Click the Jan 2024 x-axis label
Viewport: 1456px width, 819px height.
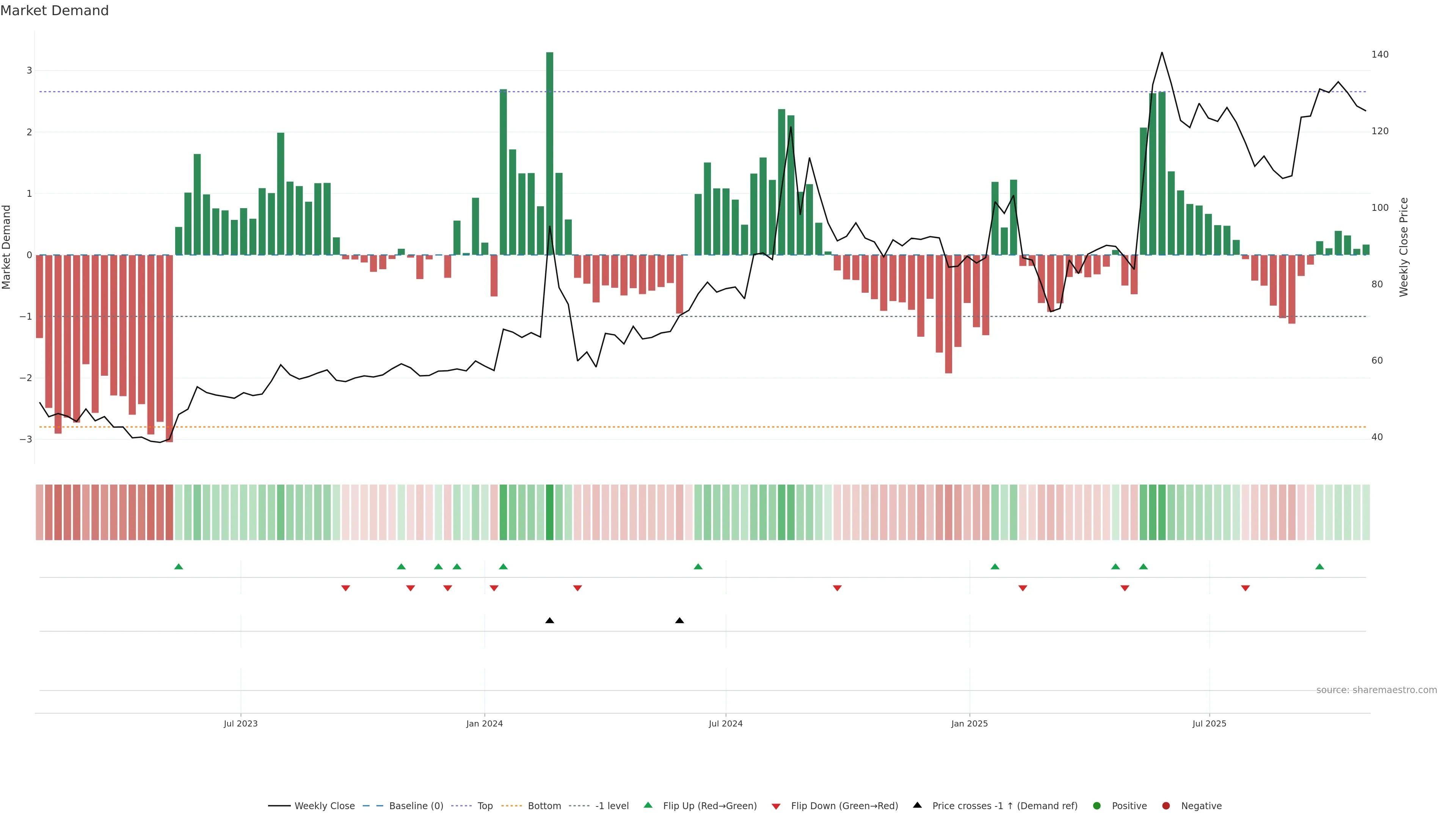coord(485,723)
